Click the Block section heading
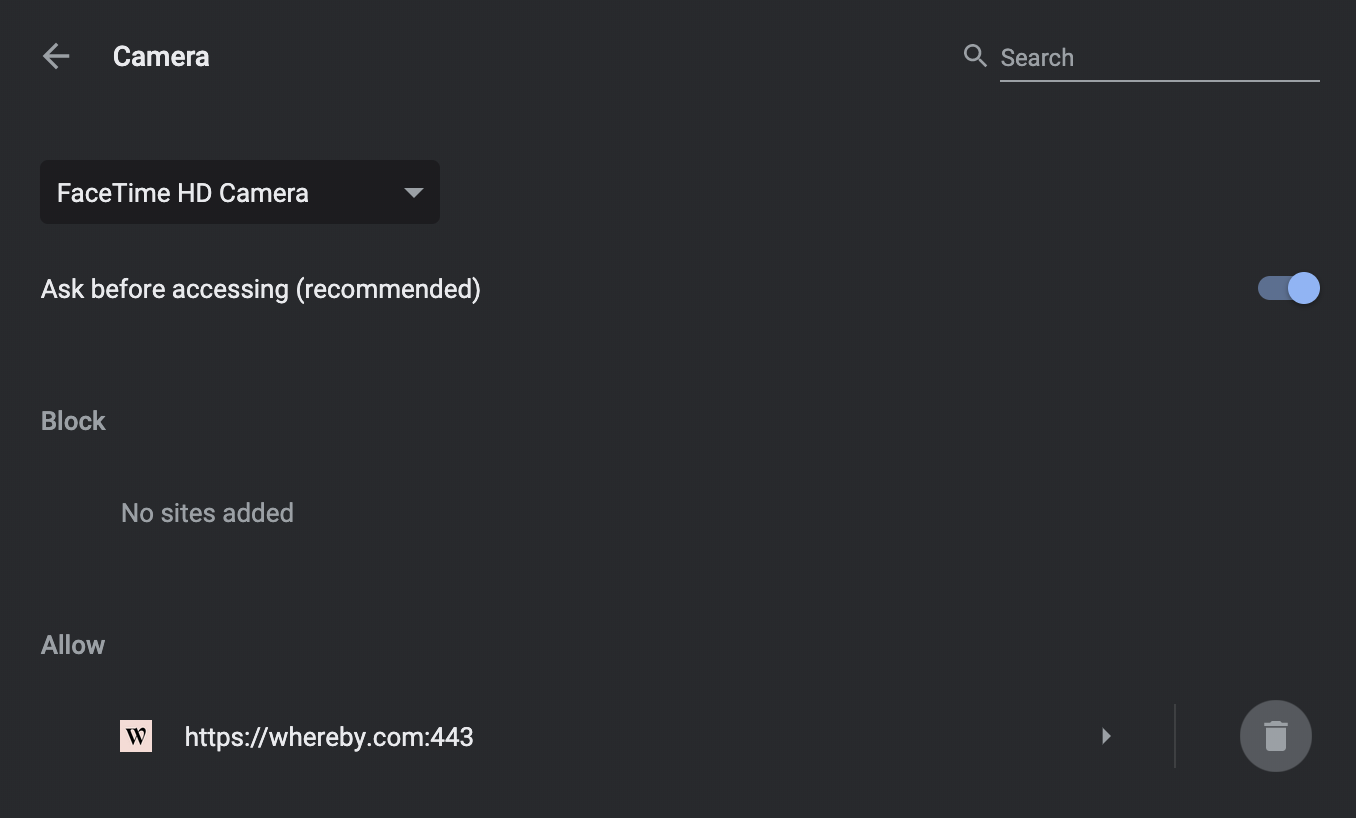The height and width of the screenshot is (818, 1356). [73, 421]
